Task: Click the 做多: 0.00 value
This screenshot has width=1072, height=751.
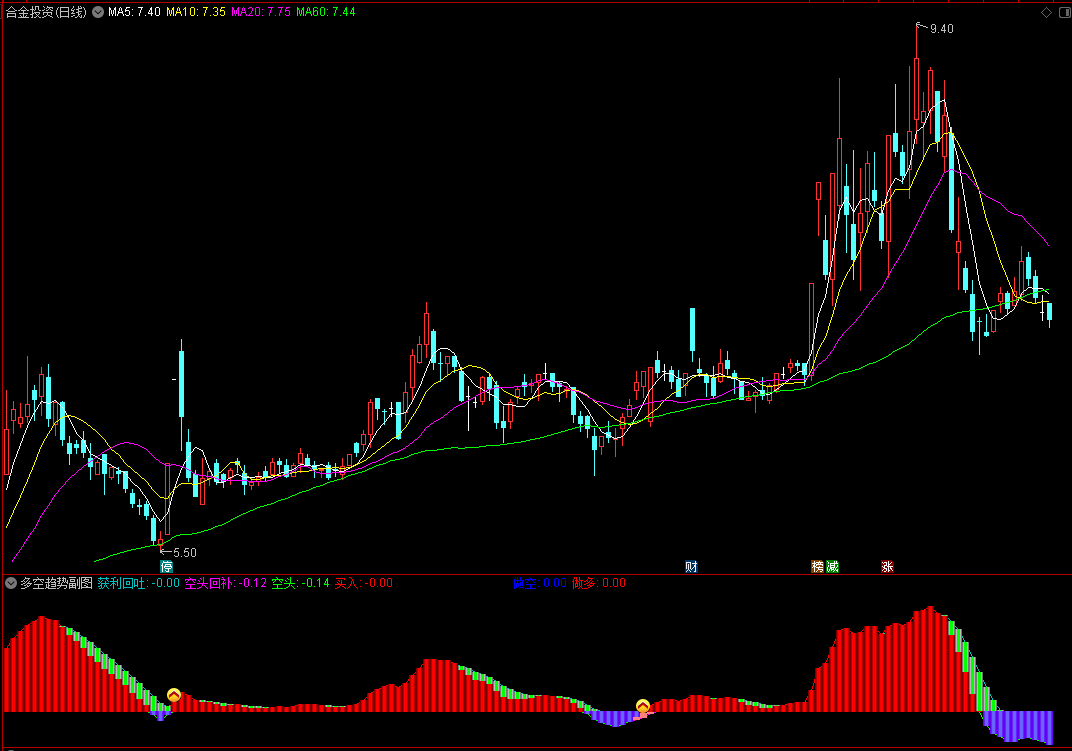Action: click(x=598, y=583)
